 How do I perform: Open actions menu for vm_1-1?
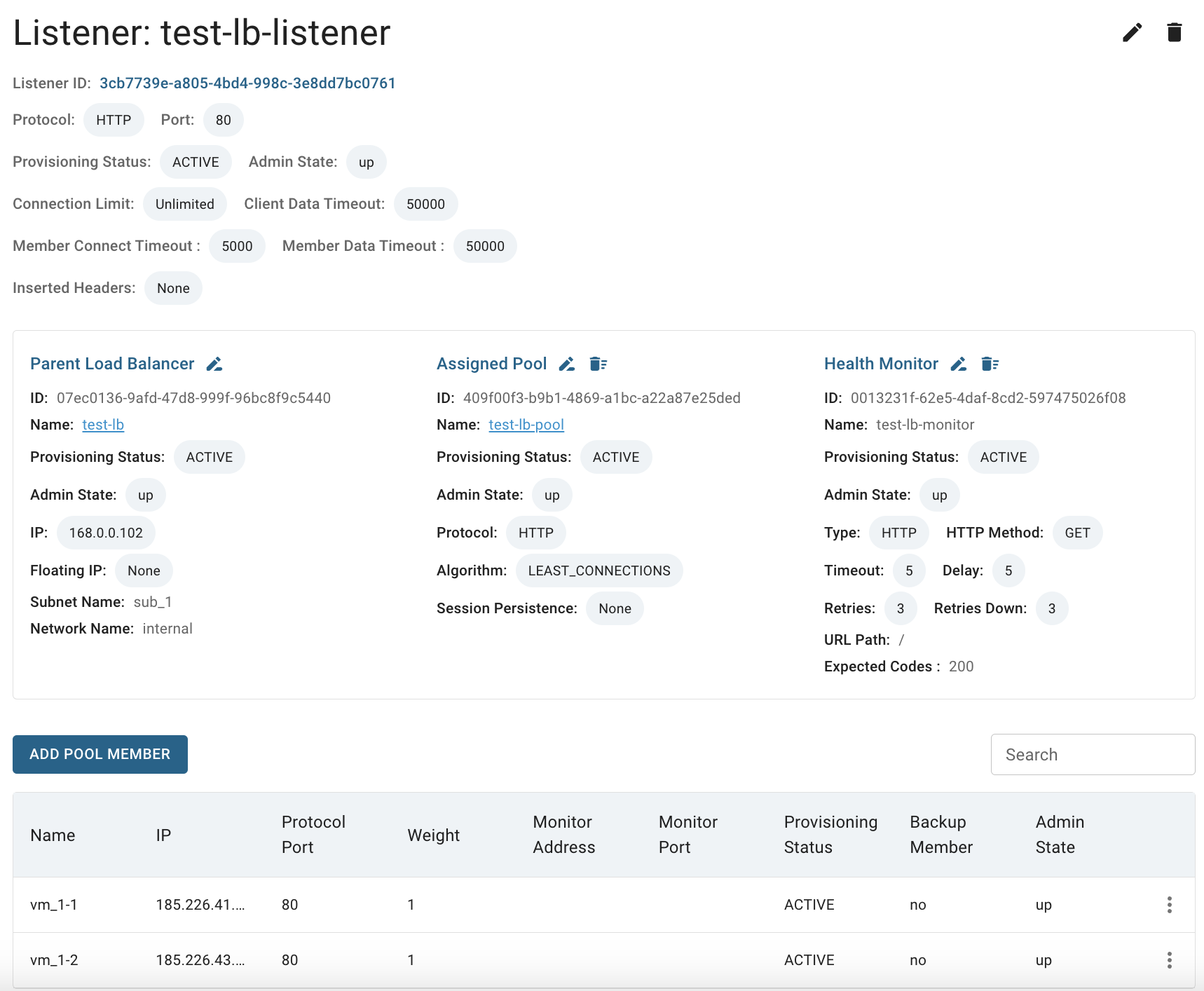coord(1169,905)
